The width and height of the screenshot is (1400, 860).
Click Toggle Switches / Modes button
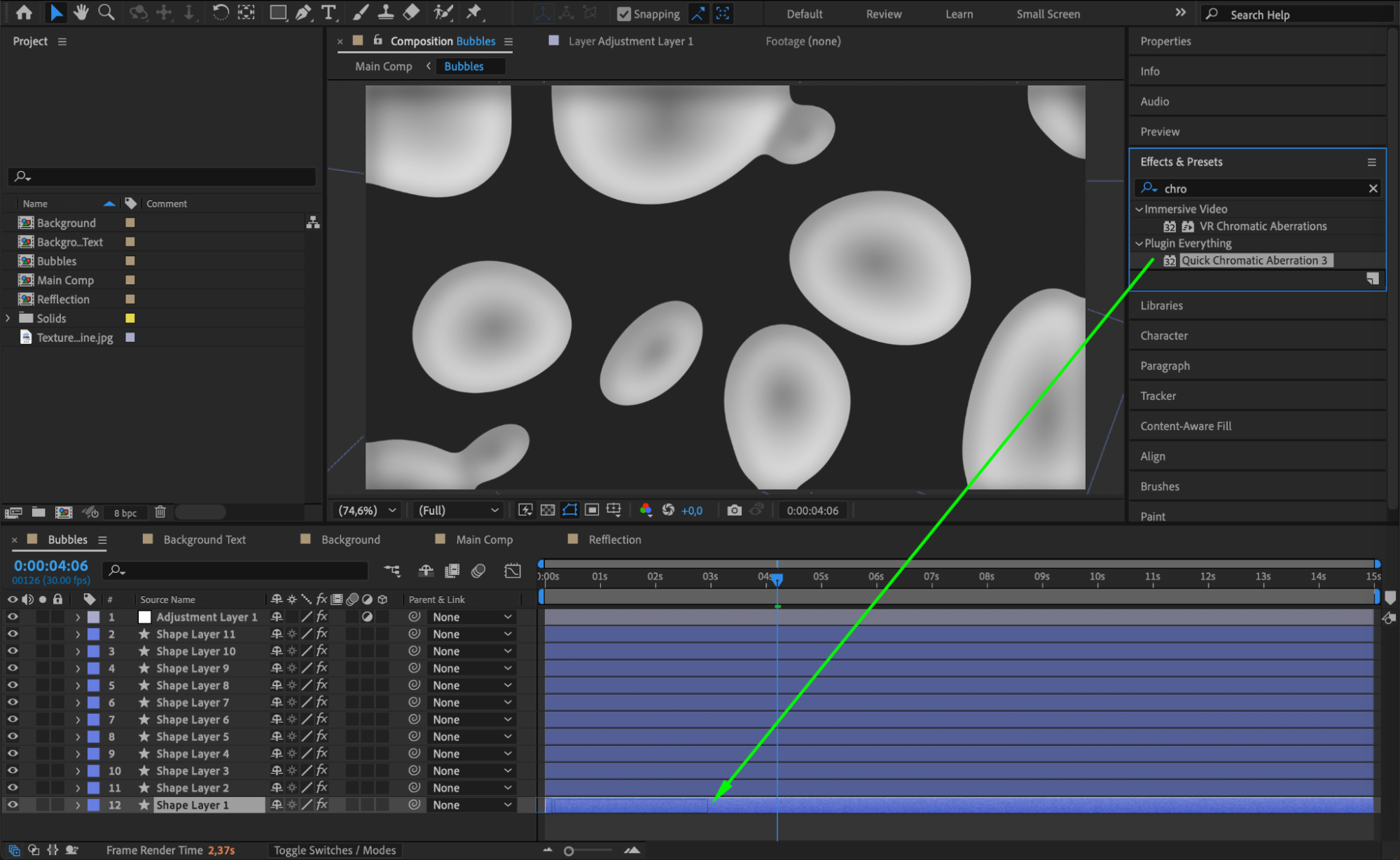[x=334, y=849]
